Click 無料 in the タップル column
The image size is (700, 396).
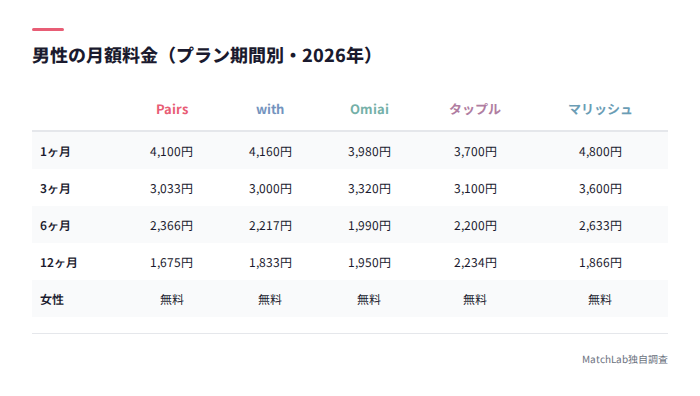(475, 300)
